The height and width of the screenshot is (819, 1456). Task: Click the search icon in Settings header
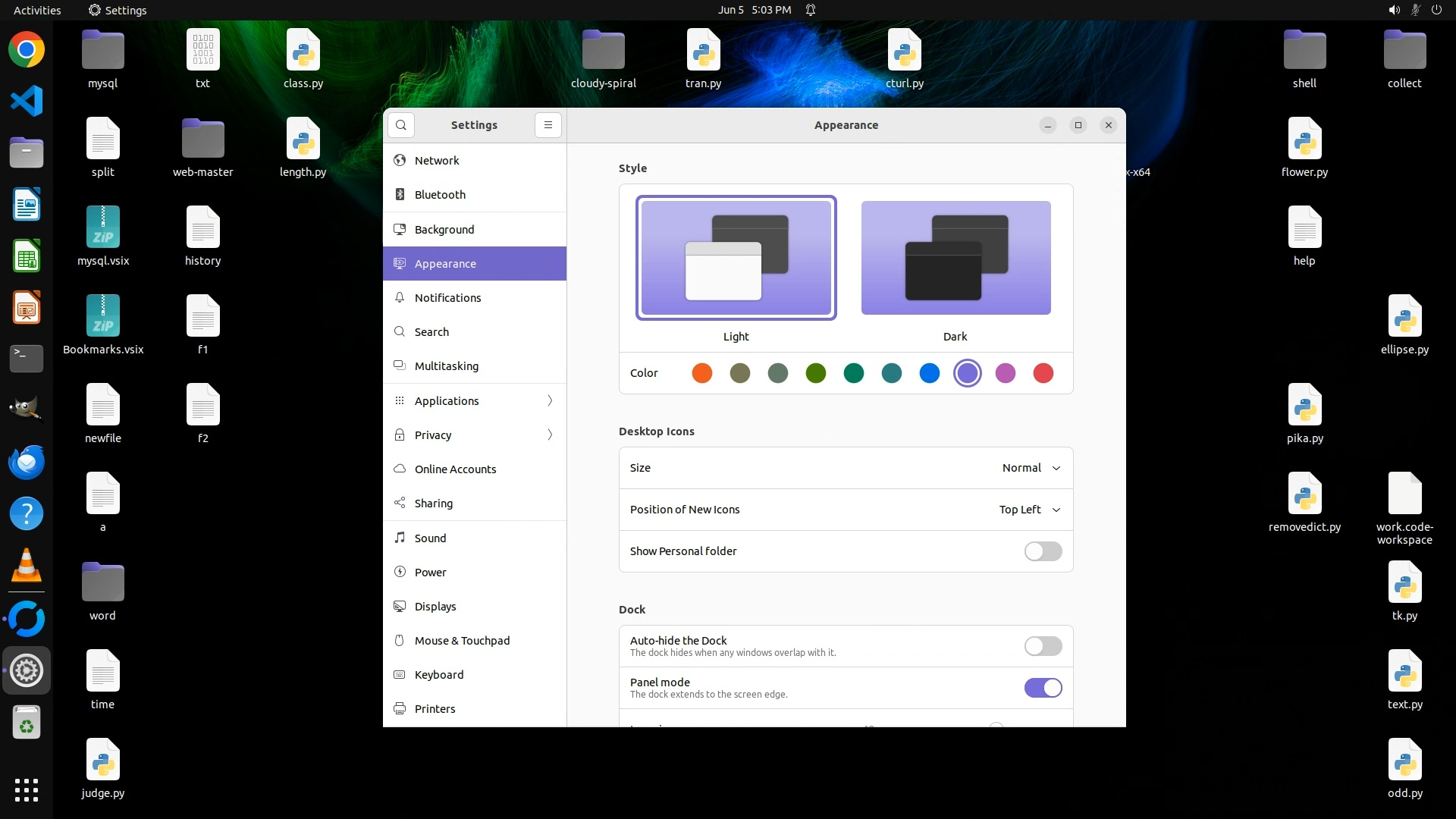pyautogui.click(x=401, y=125)
